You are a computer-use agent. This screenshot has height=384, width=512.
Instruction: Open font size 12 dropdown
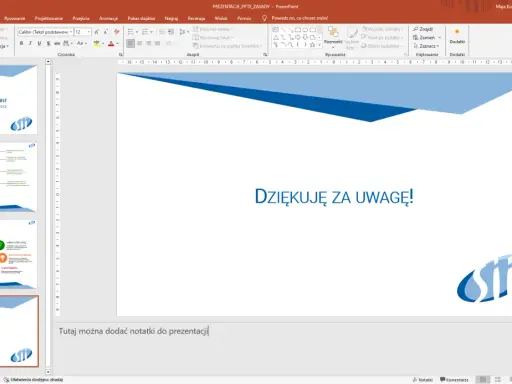pyautogui.click(x=89, y=32)
